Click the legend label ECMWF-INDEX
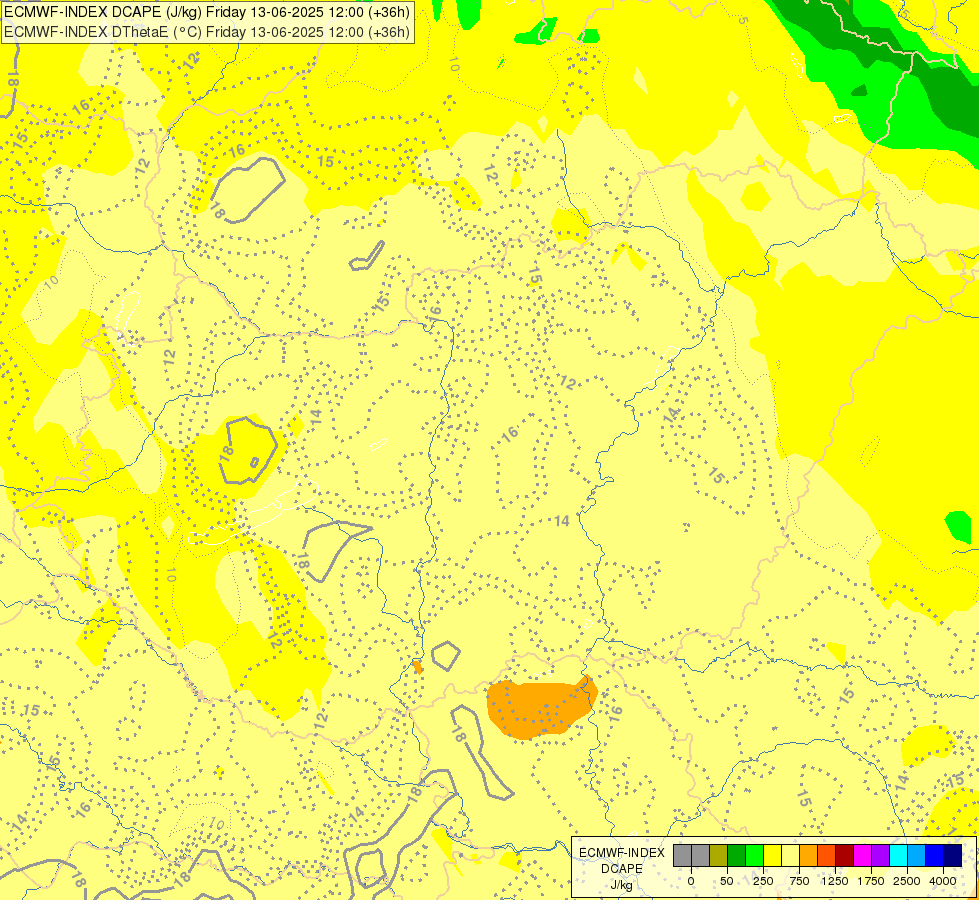 (x=622, y=853)
